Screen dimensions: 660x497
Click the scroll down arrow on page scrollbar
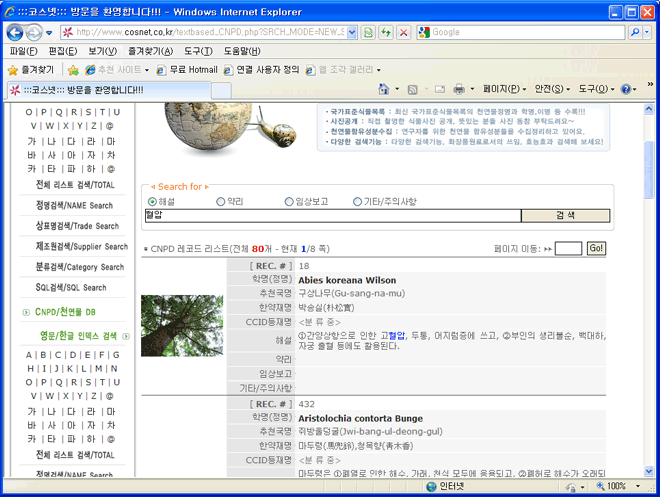coord(649,471)
